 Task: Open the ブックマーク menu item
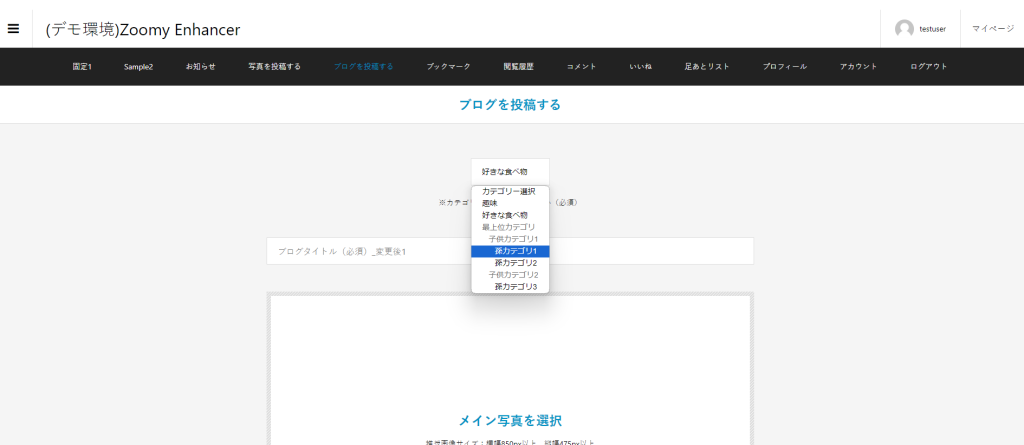click(448, 67)
